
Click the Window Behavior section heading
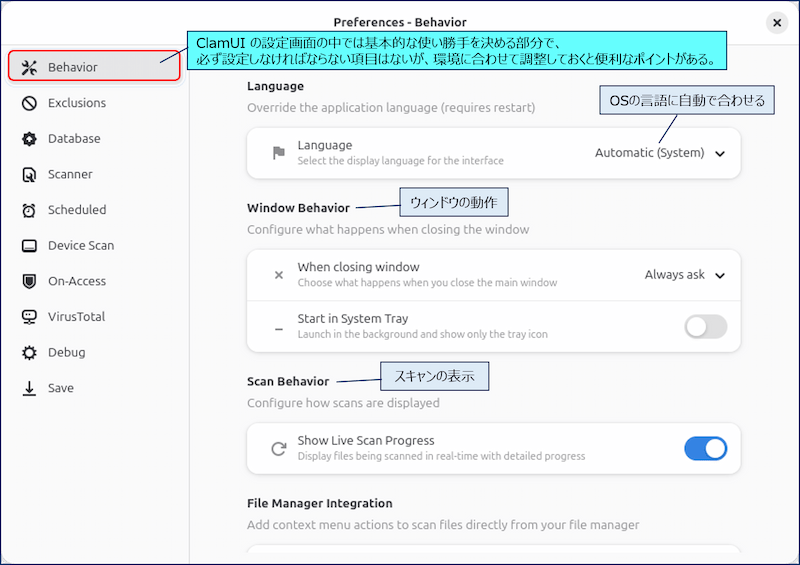tap(298, 208)
